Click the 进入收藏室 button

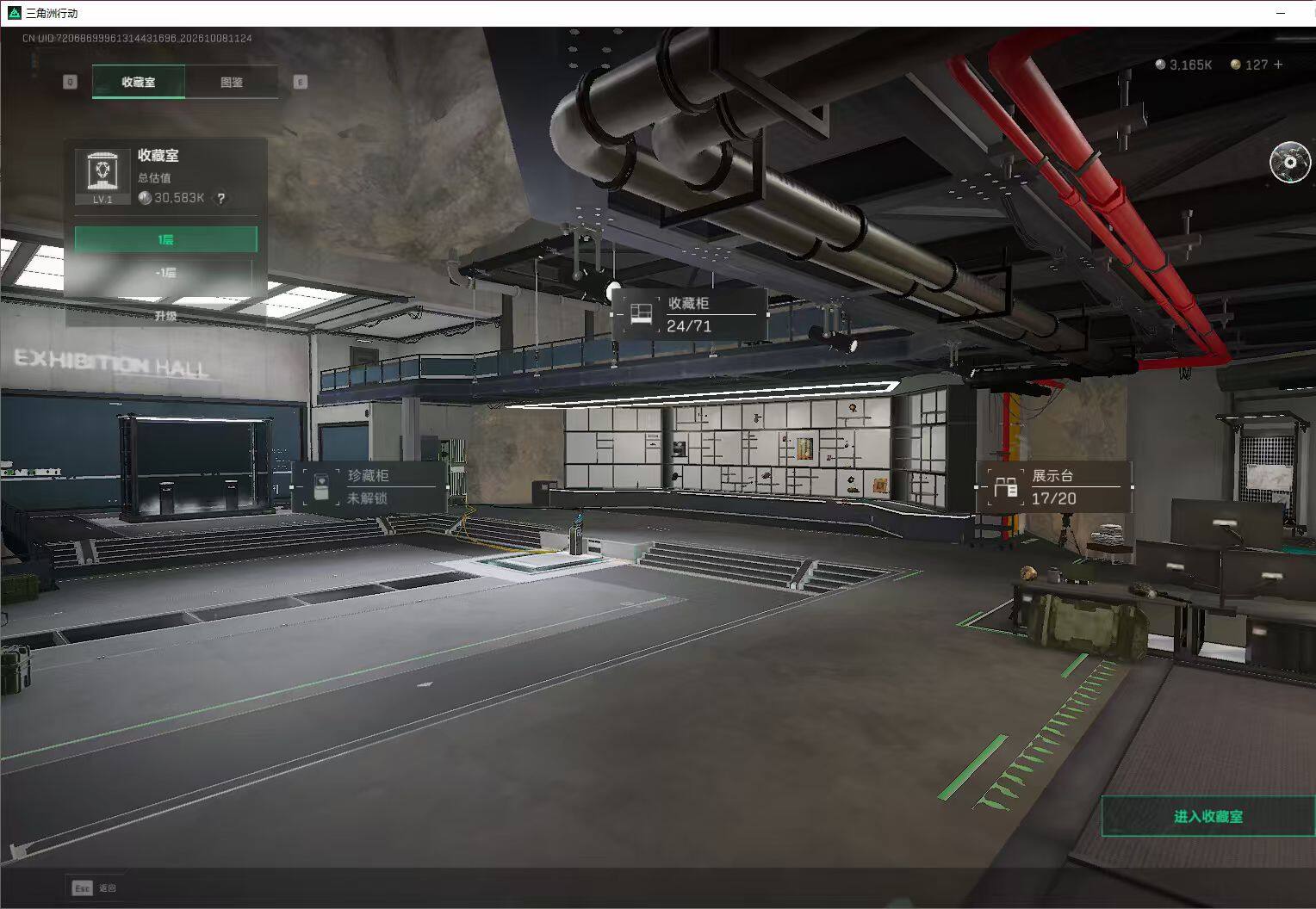coord(1208,816)
